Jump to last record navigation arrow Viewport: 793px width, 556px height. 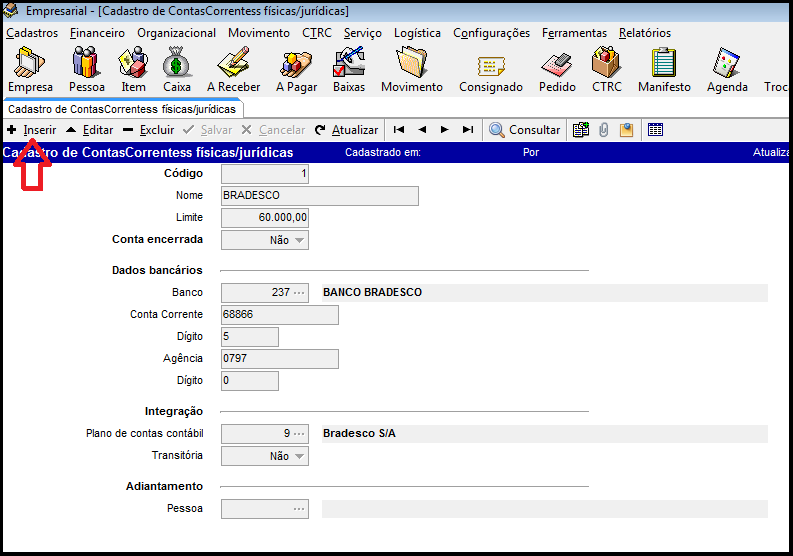tap(468, 130)
